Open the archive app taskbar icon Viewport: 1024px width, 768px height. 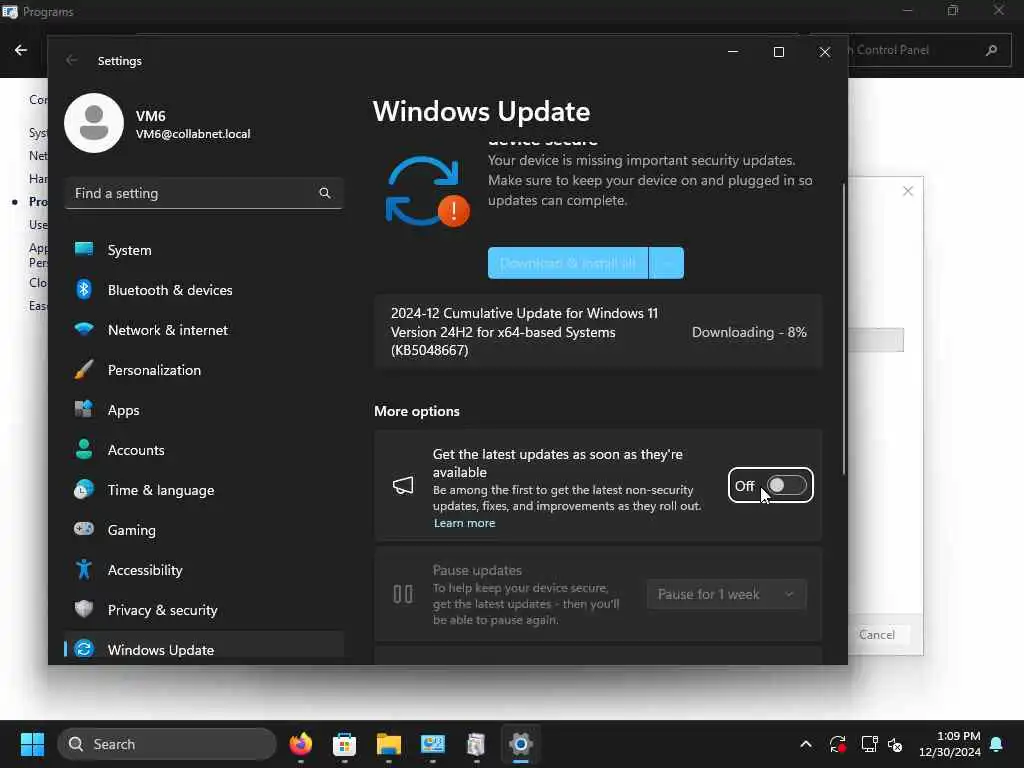pos(476,744)
